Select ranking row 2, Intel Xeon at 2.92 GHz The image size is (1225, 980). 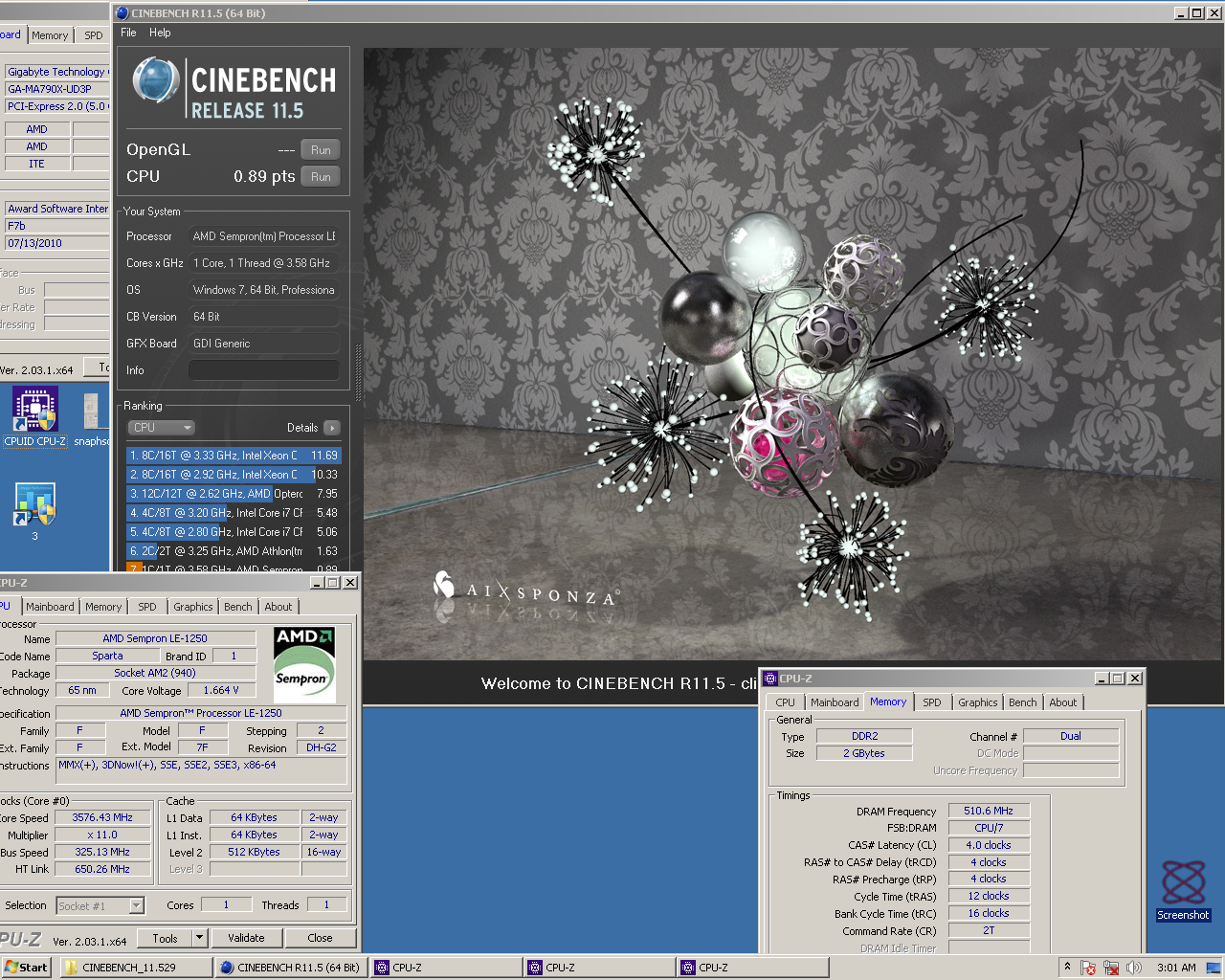point(234,475)
